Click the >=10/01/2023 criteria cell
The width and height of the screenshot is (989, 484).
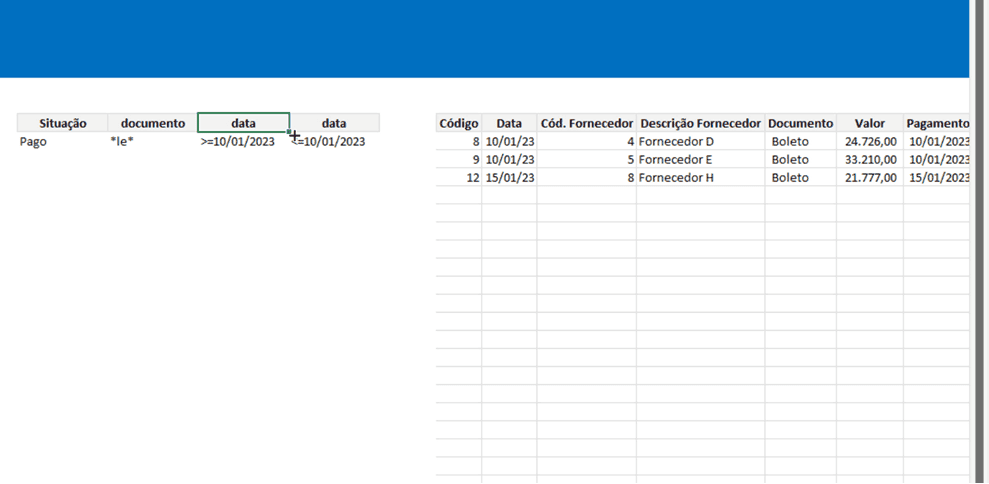tap(243, 142)
